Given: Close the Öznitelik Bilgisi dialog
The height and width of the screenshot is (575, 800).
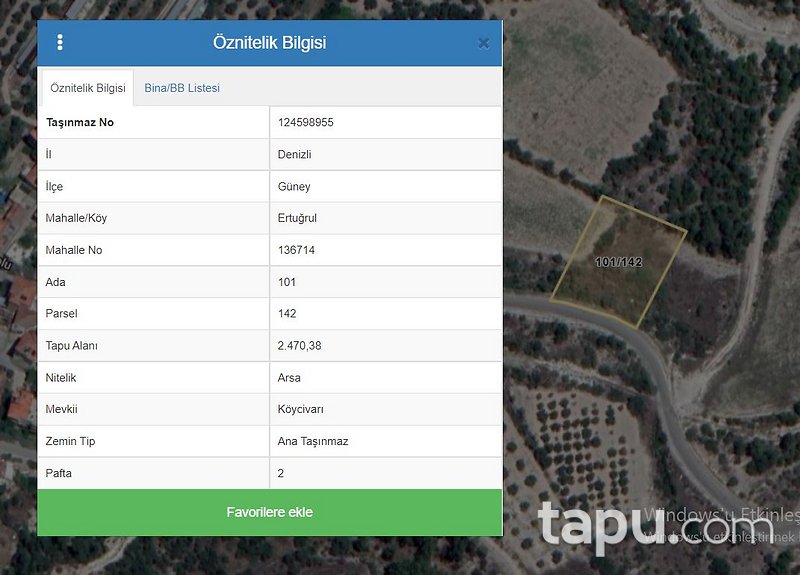Looking at the screenshot, I should coord(484,43).
